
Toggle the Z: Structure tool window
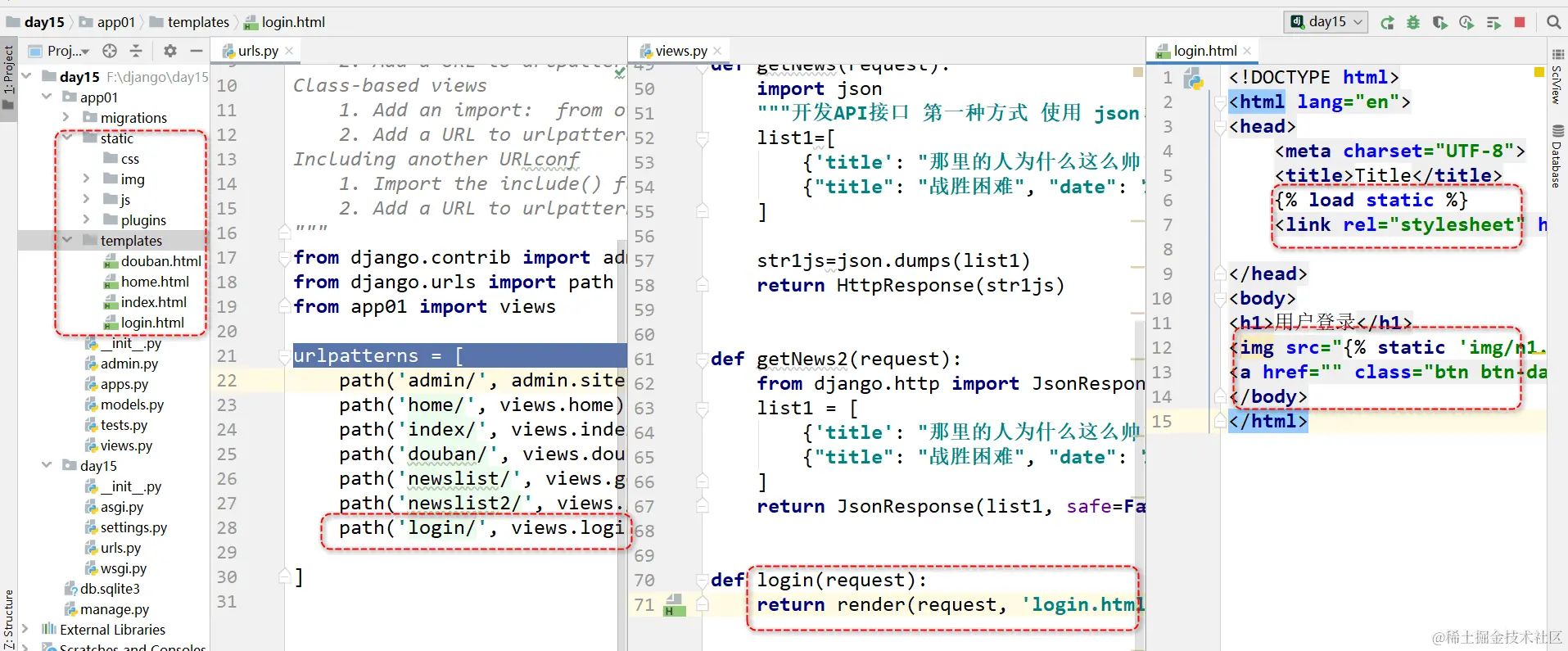[8, 620]
